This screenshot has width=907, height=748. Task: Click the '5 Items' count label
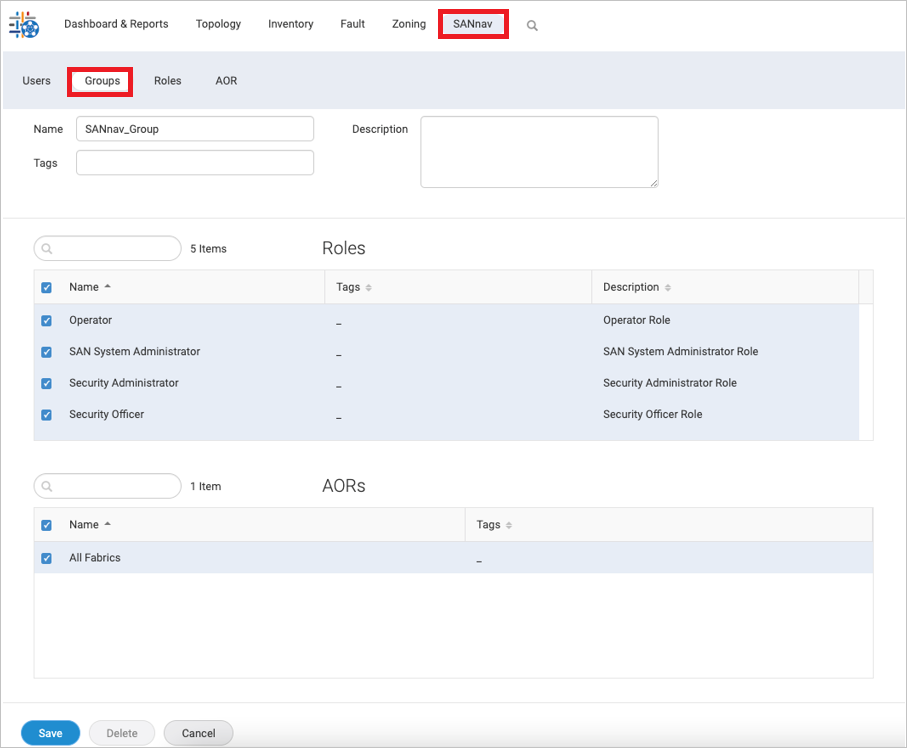(x=208, y=249)
